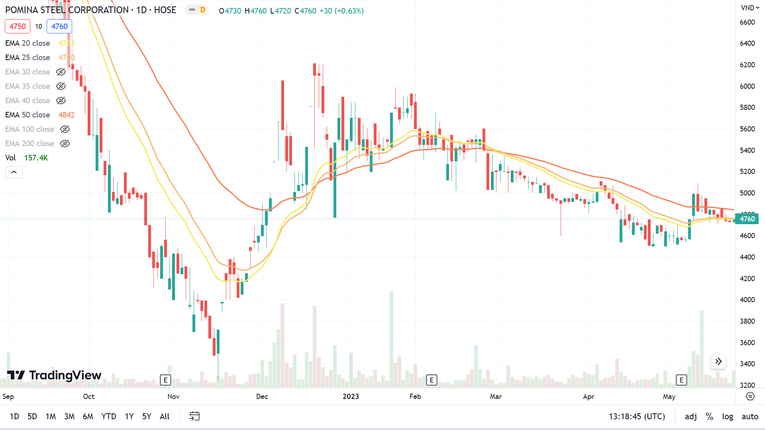765x430 pixels.
Task: Show the hidden EMA 100 indicator
Action: [x=65, y=129]
